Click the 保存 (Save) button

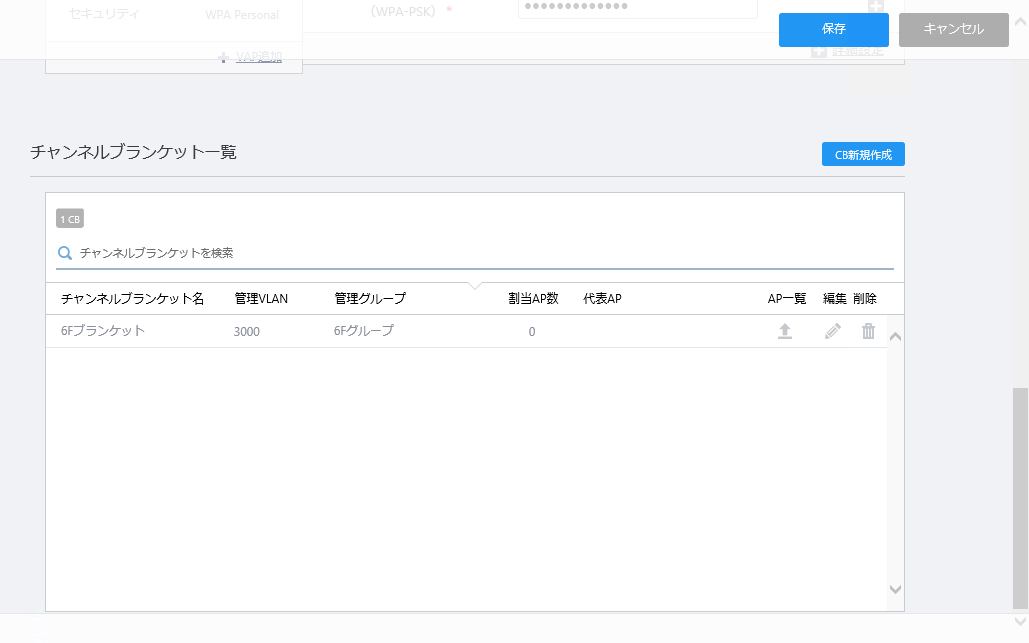(x=833, y=30)
